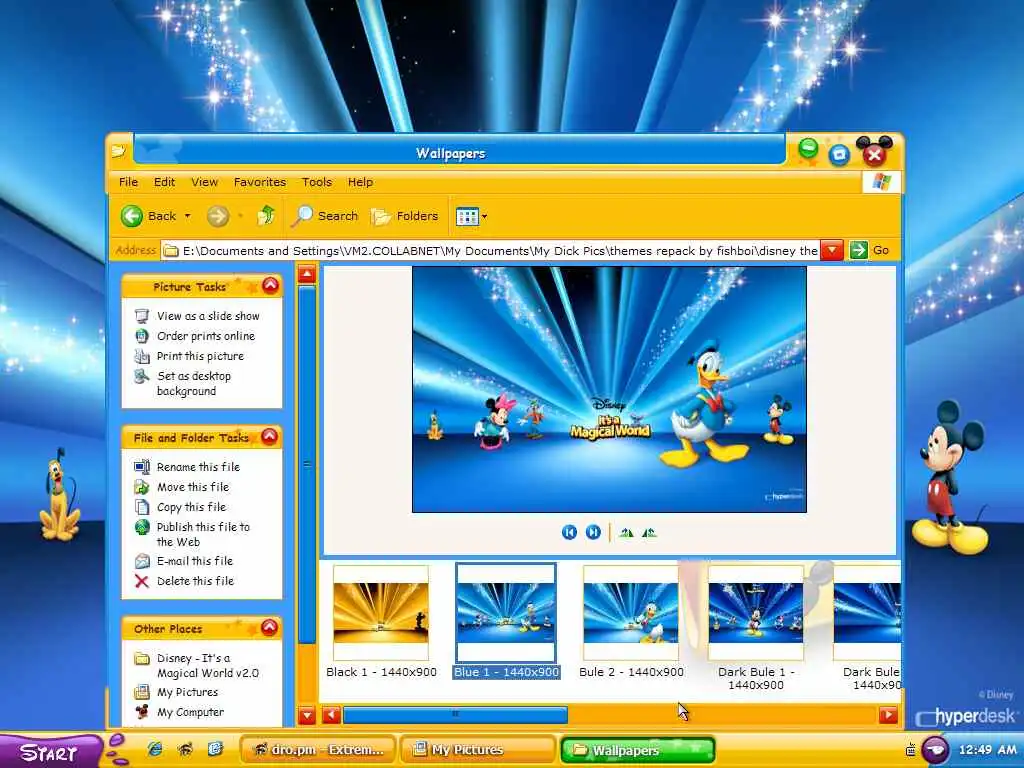
Task: Click the Order prints online icon
Action: (x=142, y=336)
